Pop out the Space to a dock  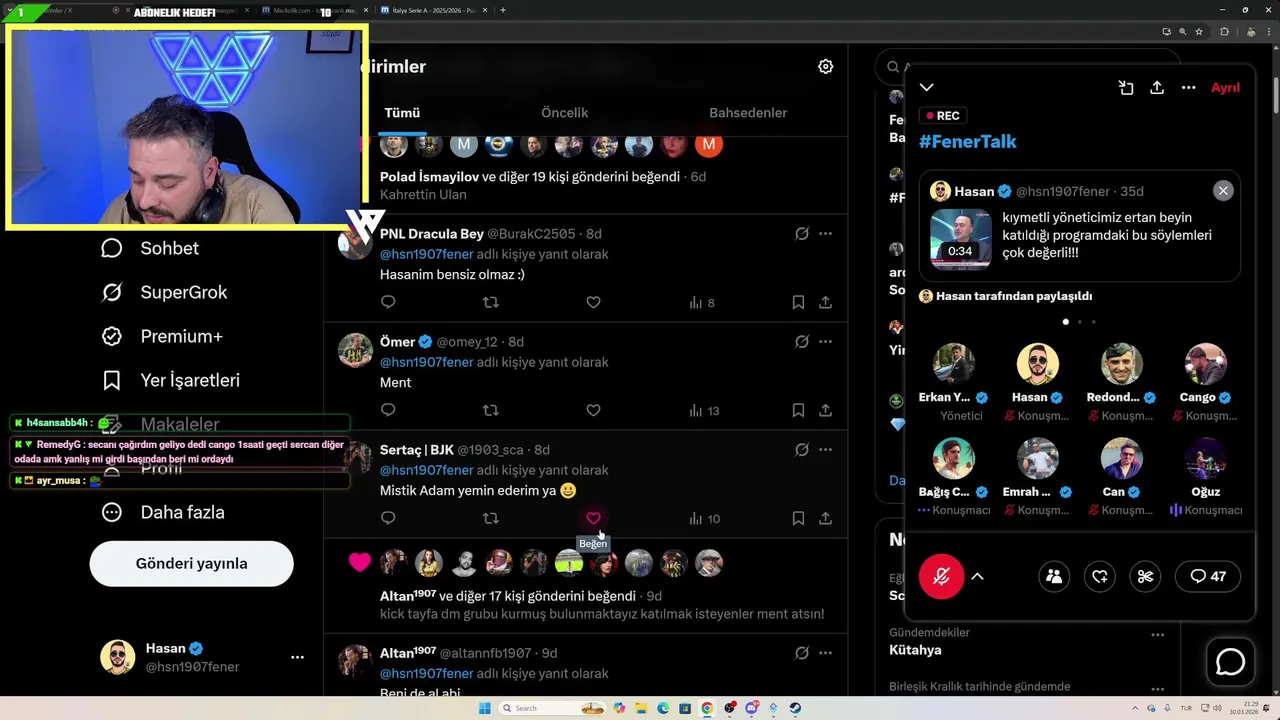point(1126,88)
